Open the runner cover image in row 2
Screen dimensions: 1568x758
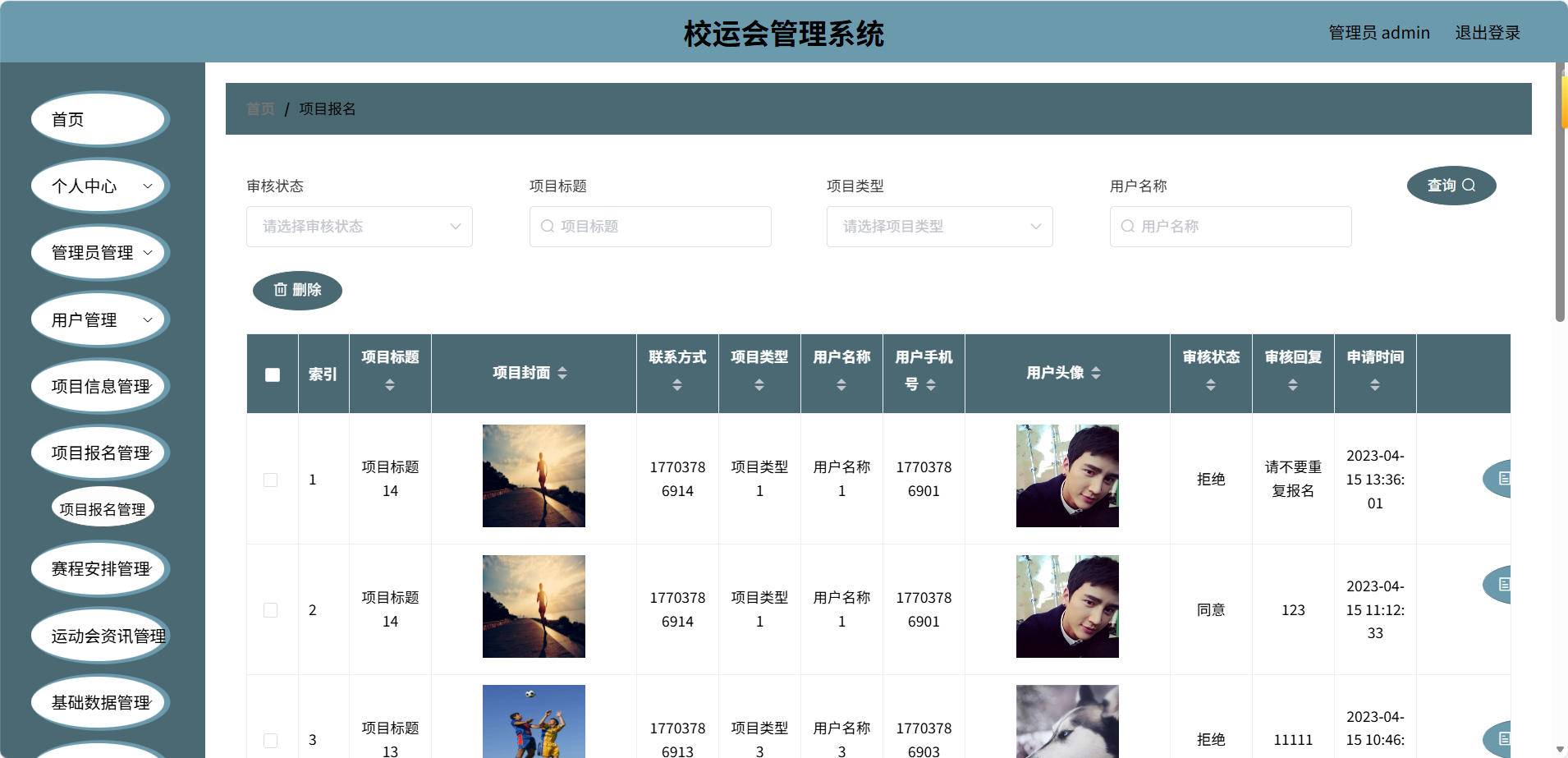pos(534,606)
